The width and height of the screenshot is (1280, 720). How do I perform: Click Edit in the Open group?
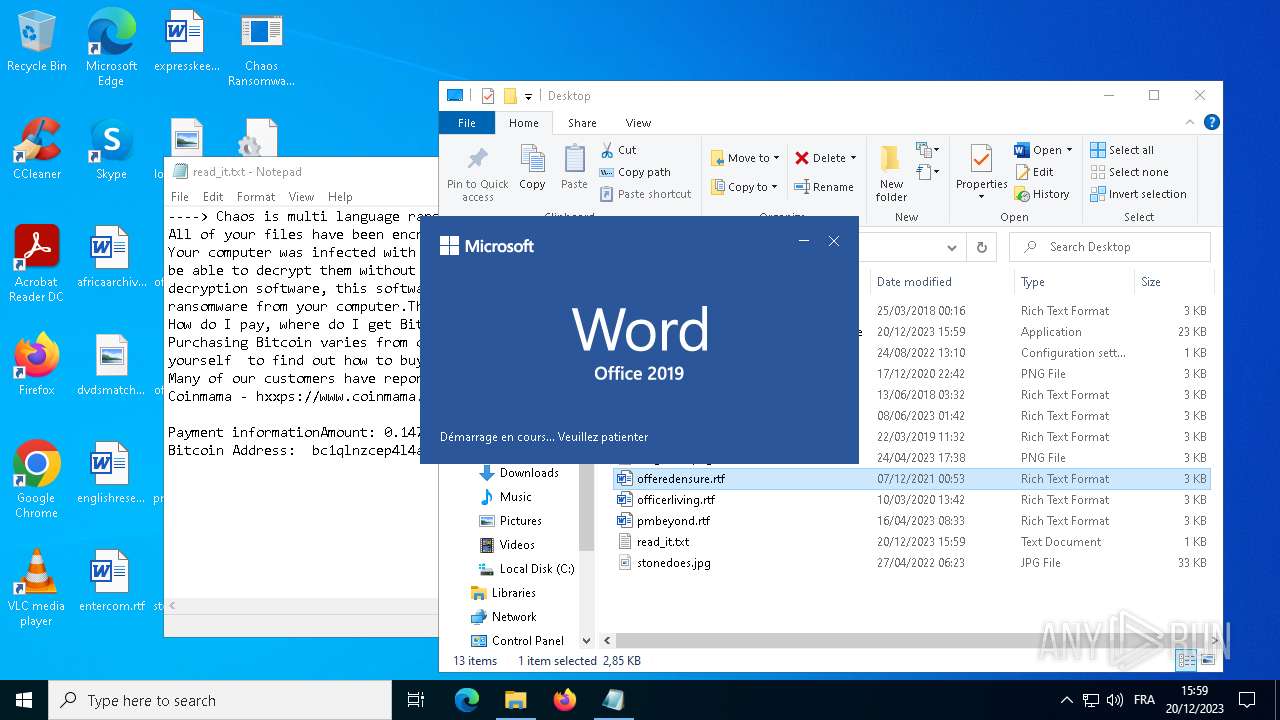[1034, 172]
